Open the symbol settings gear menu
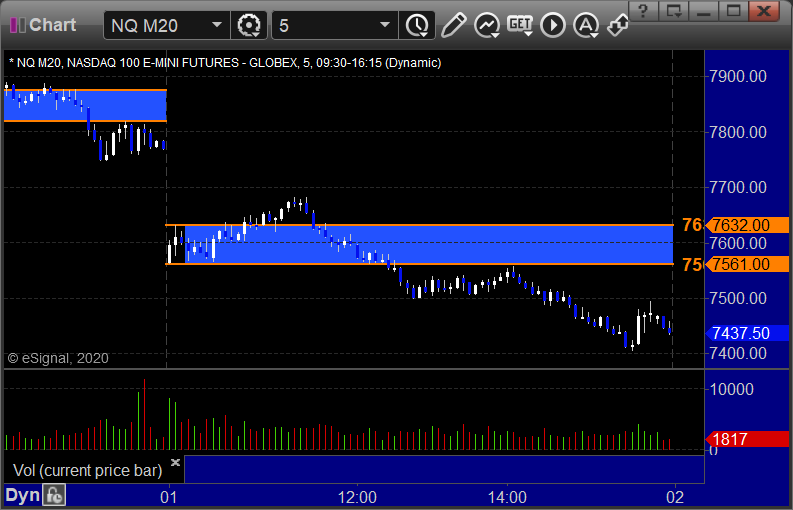Viewport: 793px width, 510px height. pos(248,25)
